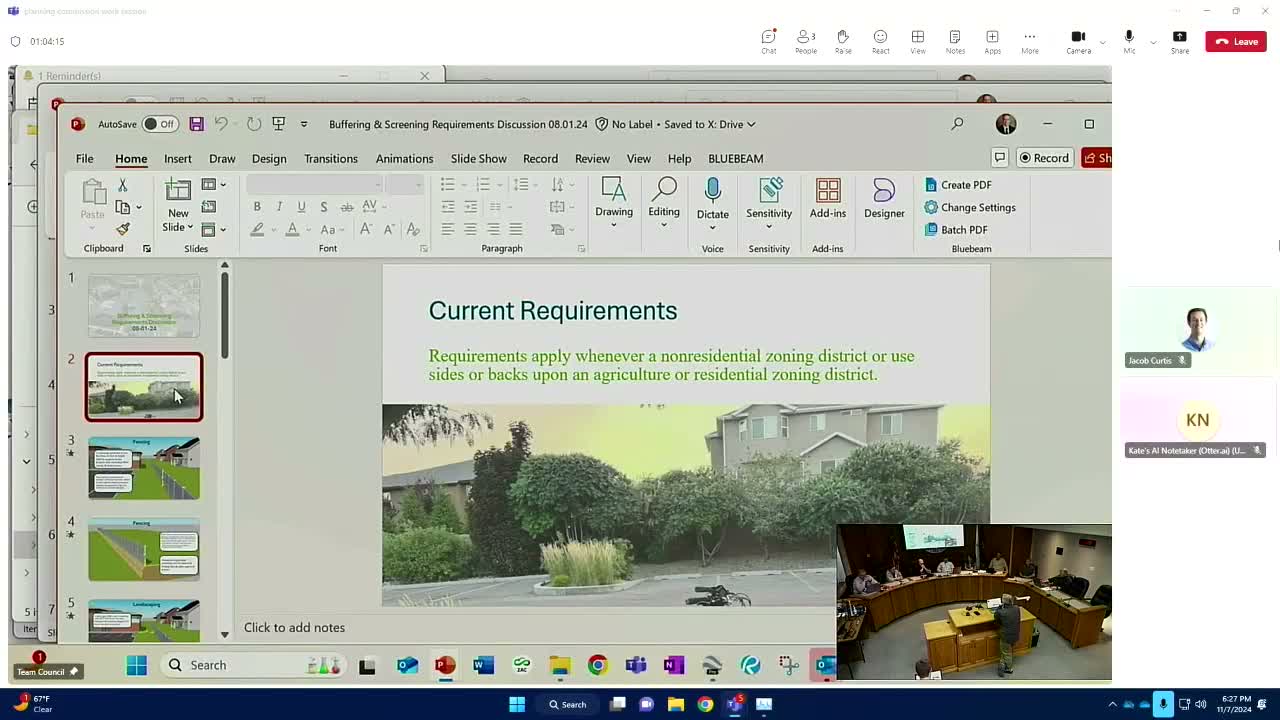Toggle the Teams microphone mute
The image size is (1280, 720).
click(x=1129, y=41)
